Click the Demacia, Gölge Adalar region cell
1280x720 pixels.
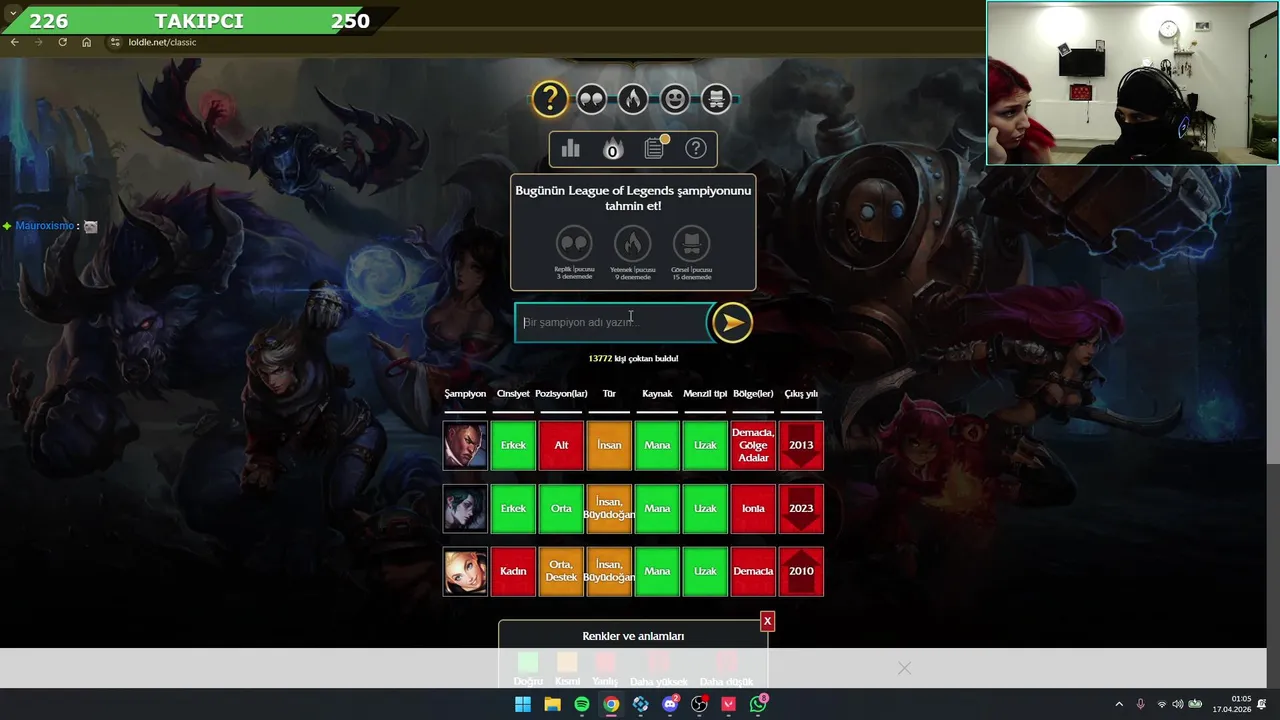point(753,445)
